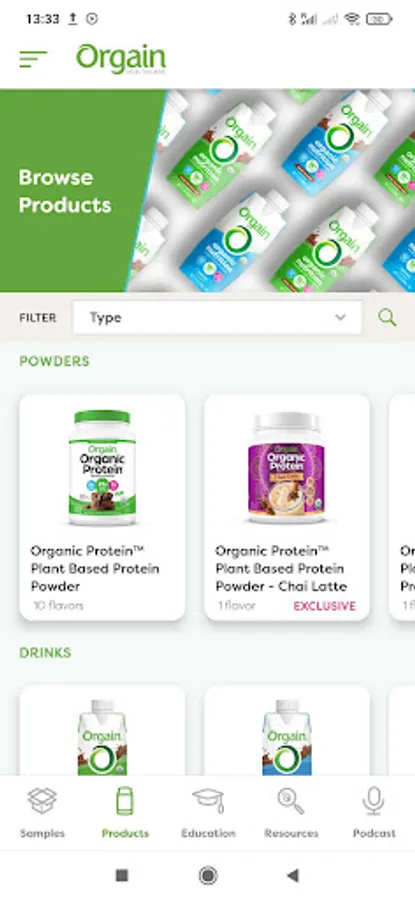Image resolution: width=415 pixels, height=900 pixels.
Task: Tap the 10 flavors text
Action: click(58, 606)
